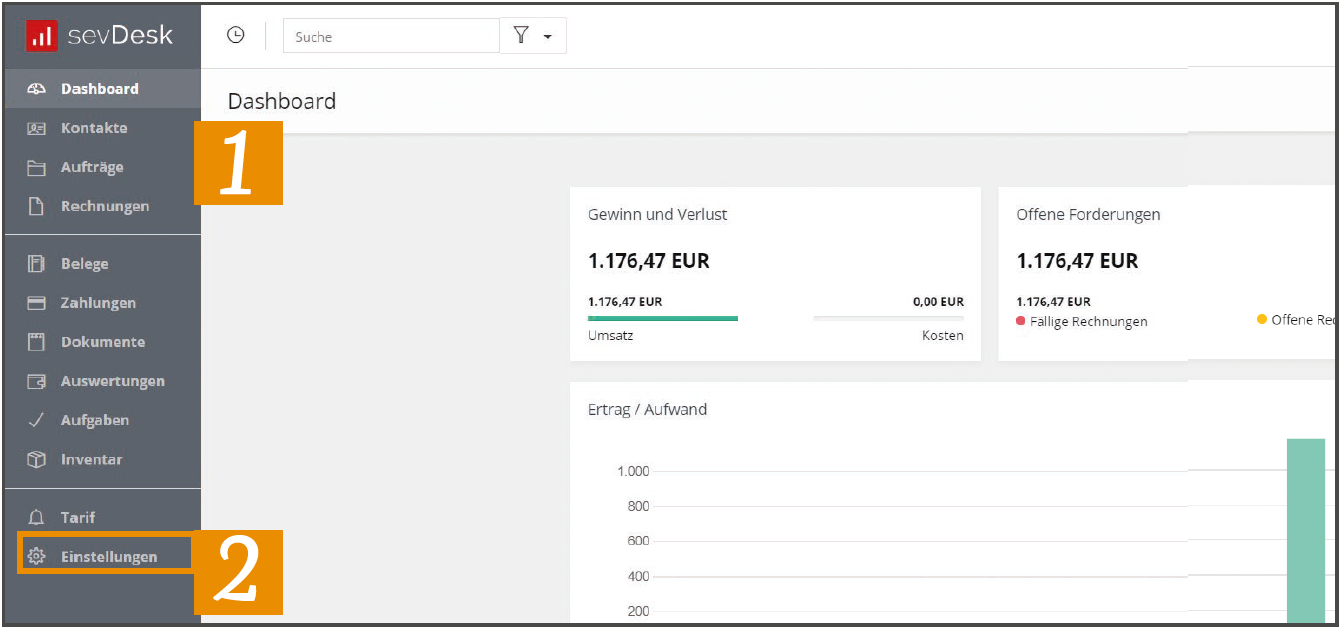This screenshot has height=628, width=1340.
Task: Click the Dashboard page heading
Action: click(282, 101)
